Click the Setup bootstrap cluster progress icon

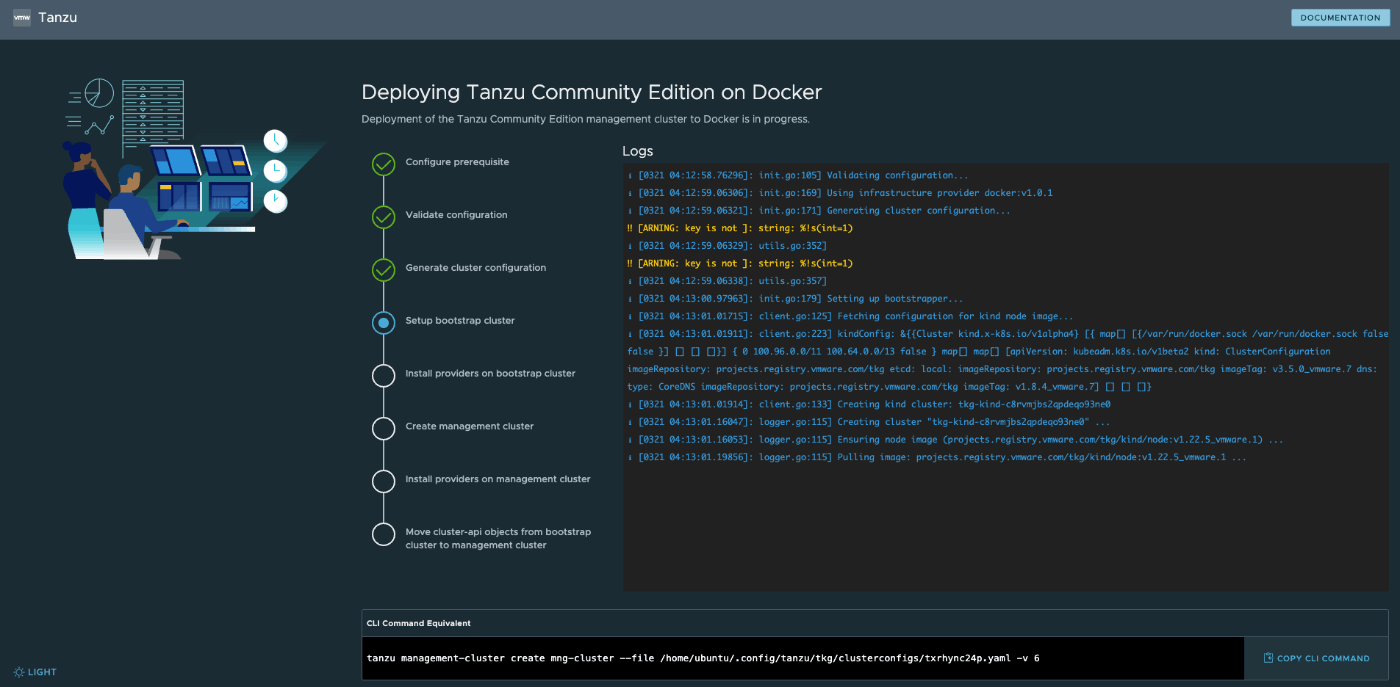(384, 323)
